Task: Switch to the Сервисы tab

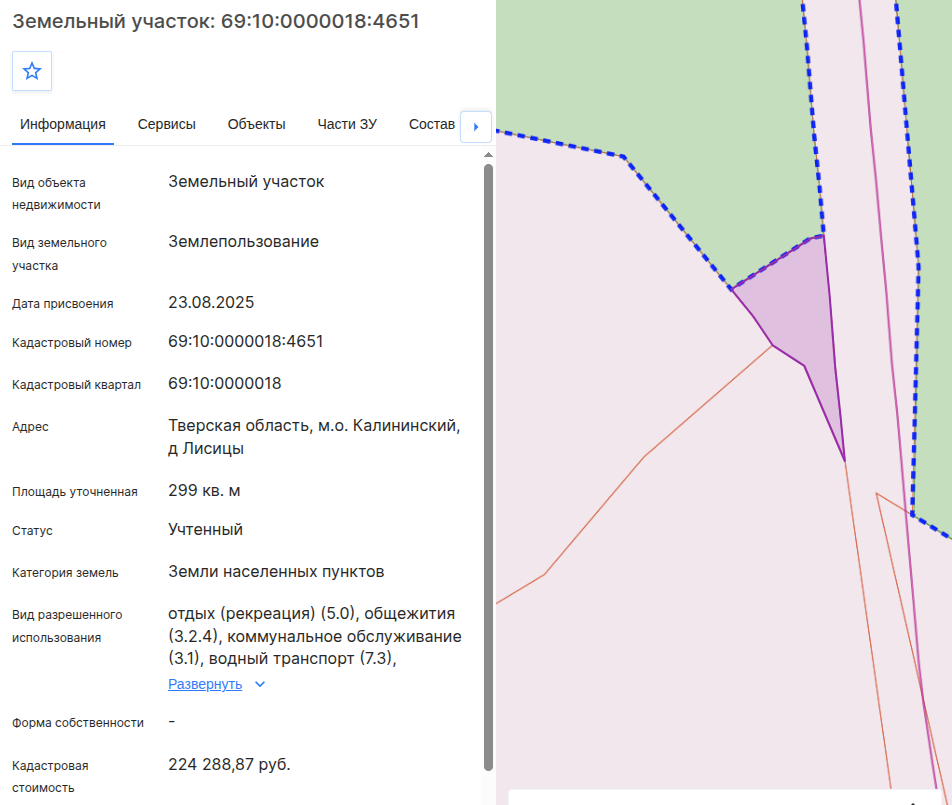Action: coord(166,124)
